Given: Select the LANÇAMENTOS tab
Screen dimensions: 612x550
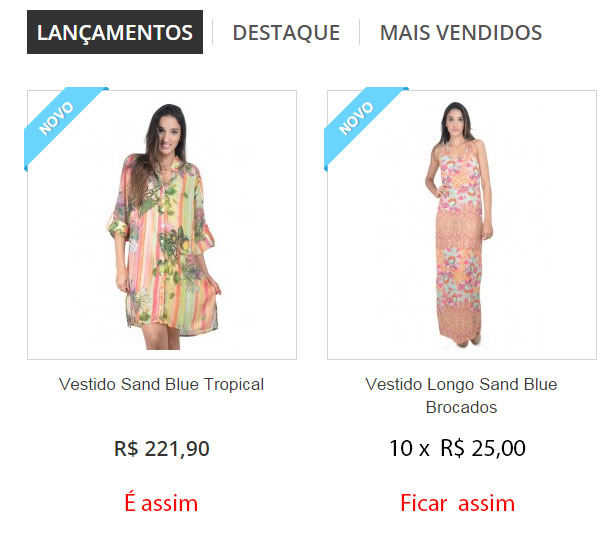Looking at the screenshot, I should 115,32.
